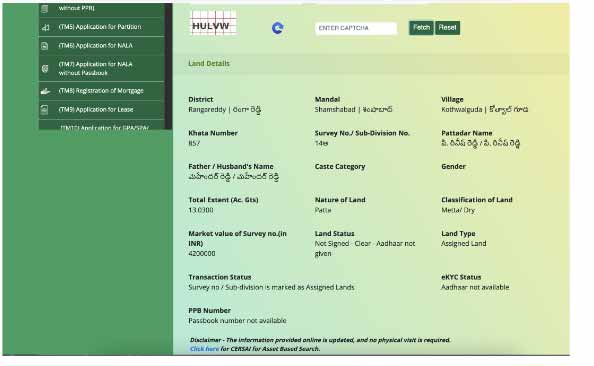
Task: Open (TM8) Registration of Mortgage
Action: [x=102, y=91]
